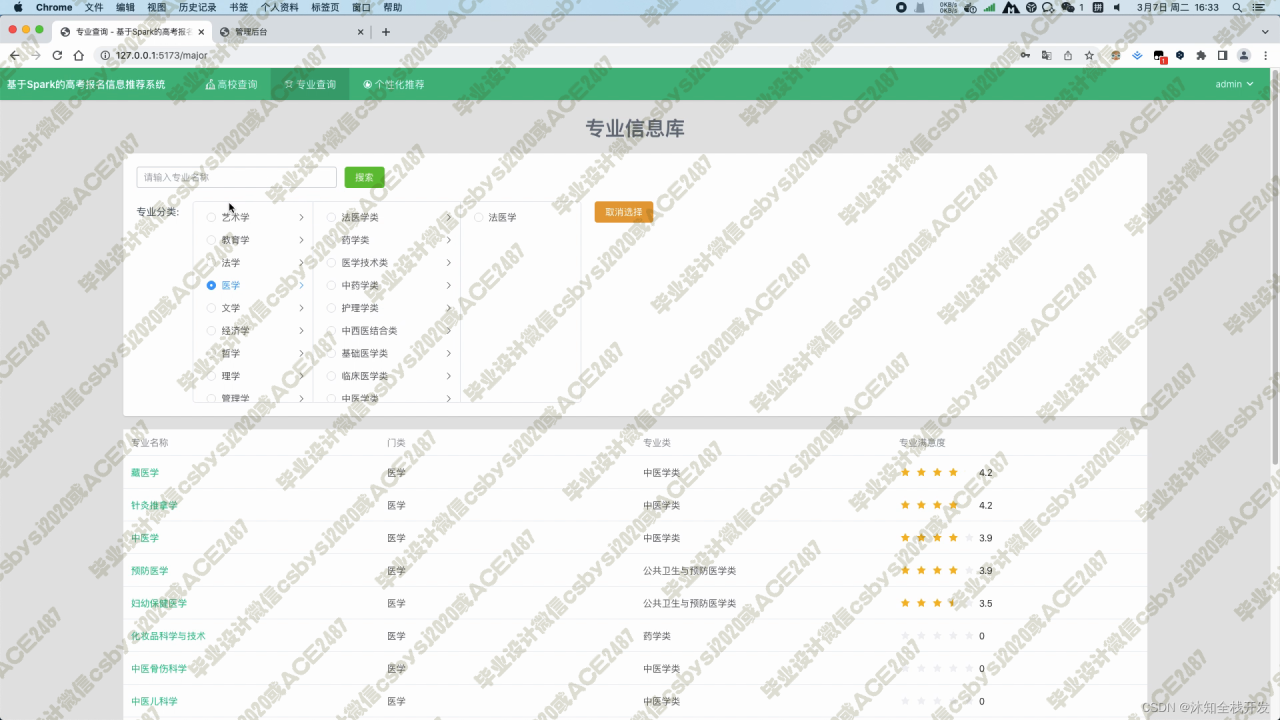
Task: Open the 妇幼保健医学 major link
Action: point(159,603)
